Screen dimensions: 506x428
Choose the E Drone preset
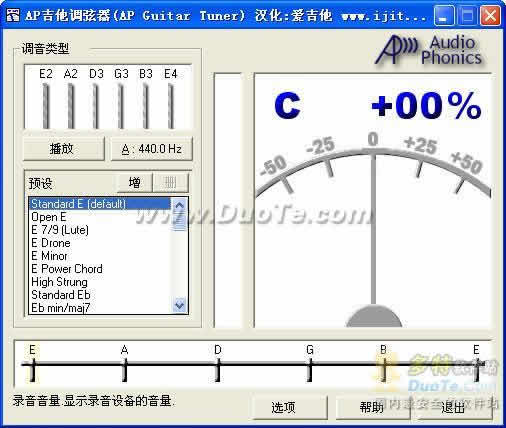tap(100, 243)
